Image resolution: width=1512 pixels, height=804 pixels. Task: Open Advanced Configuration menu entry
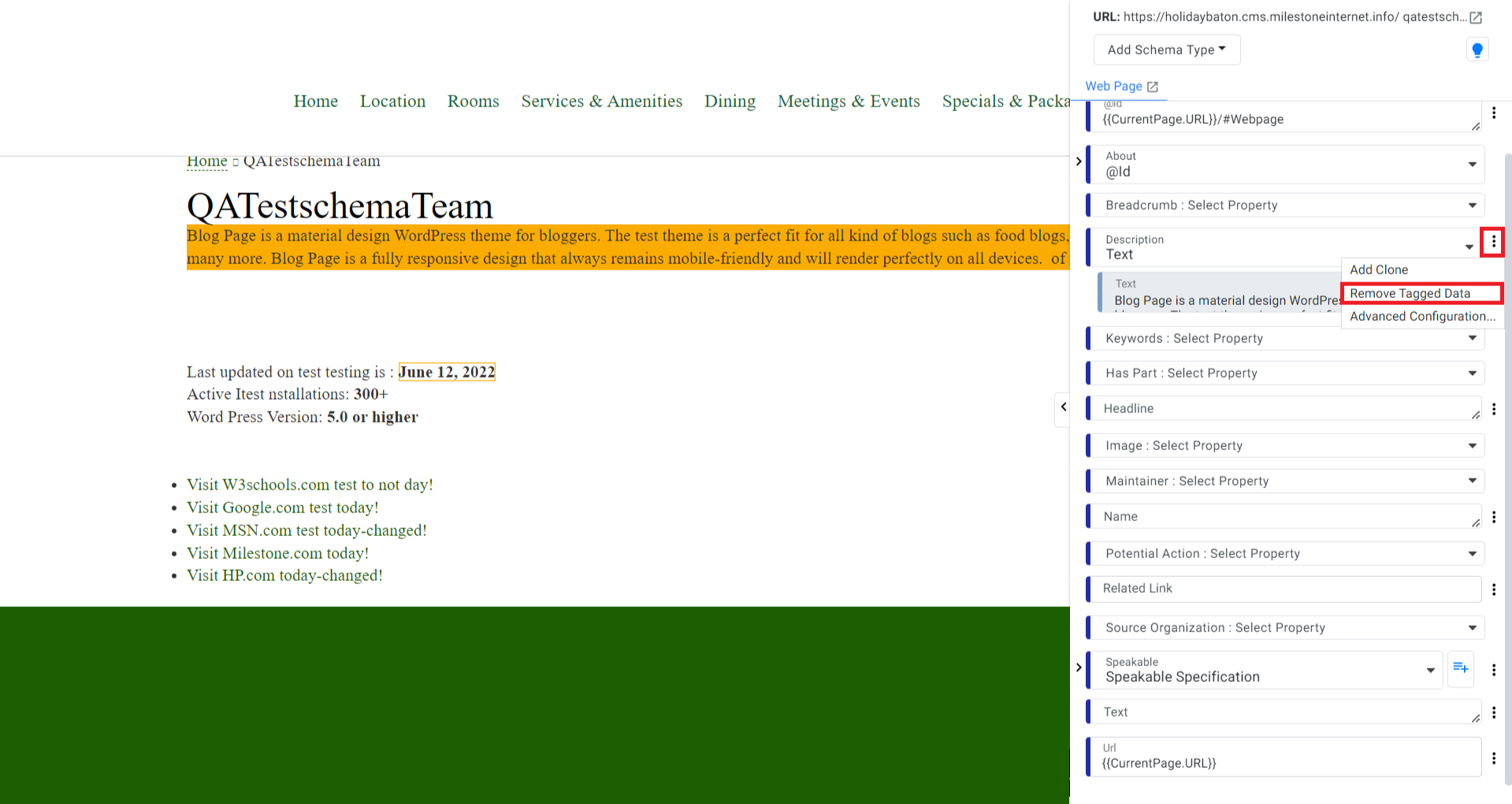pyautogui.click(x=1422, y=316)
